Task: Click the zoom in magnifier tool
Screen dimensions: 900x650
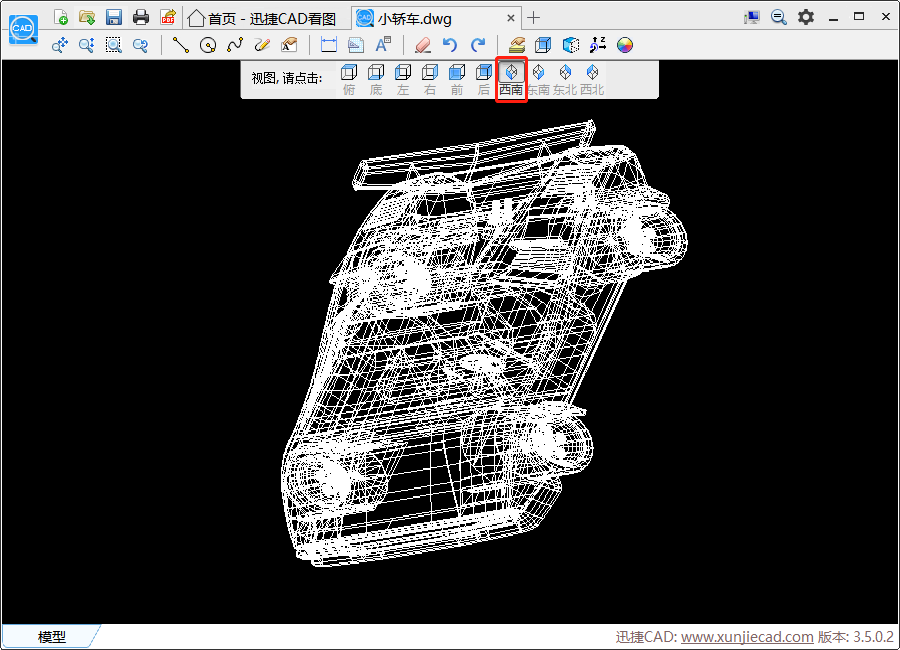Action: coord(87,45)
